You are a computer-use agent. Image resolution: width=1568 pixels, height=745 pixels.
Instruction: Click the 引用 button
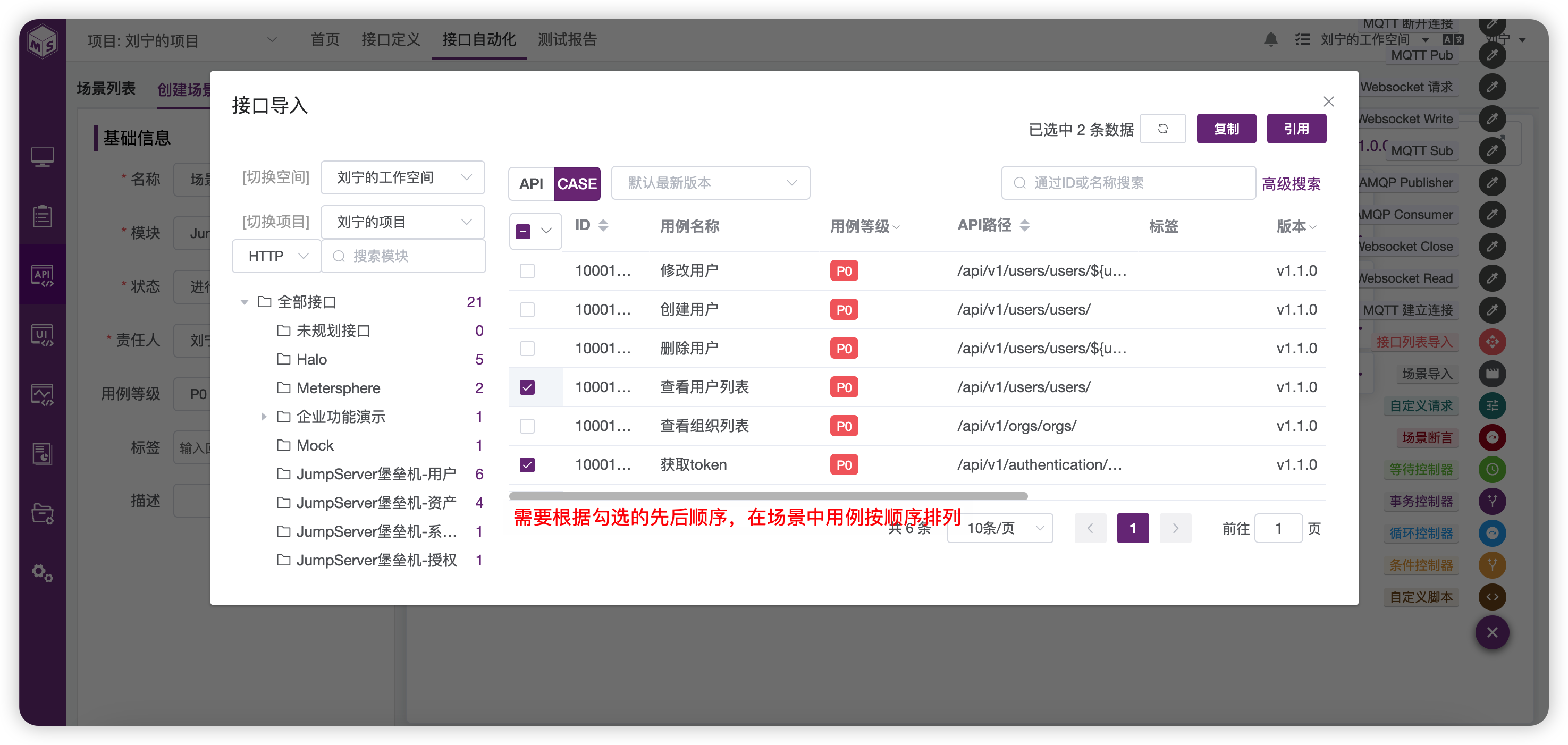click(x=1296, y=129)
